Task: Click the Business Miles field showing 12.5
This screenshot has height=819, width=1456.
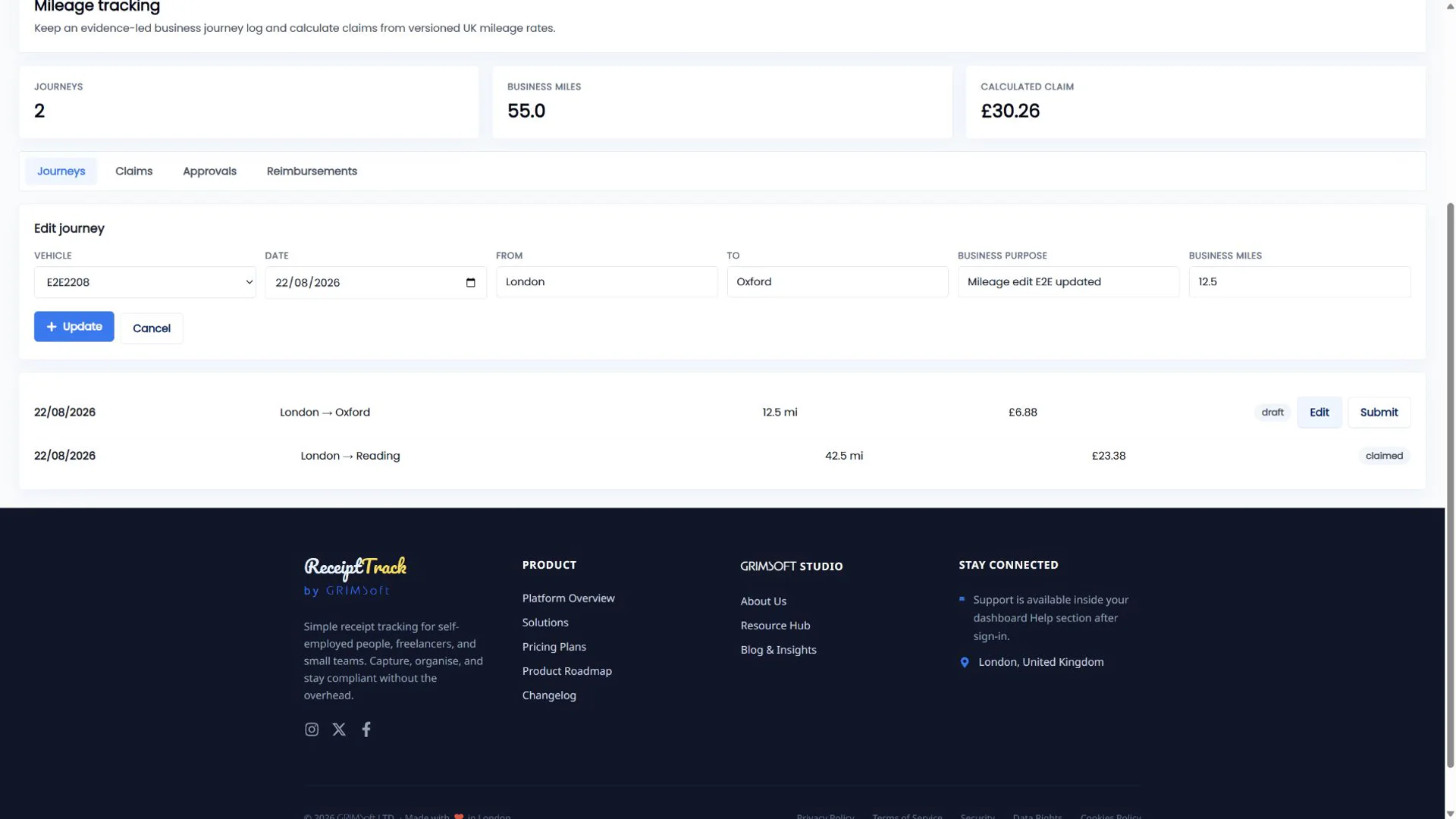Action: tap(1300, 282)
